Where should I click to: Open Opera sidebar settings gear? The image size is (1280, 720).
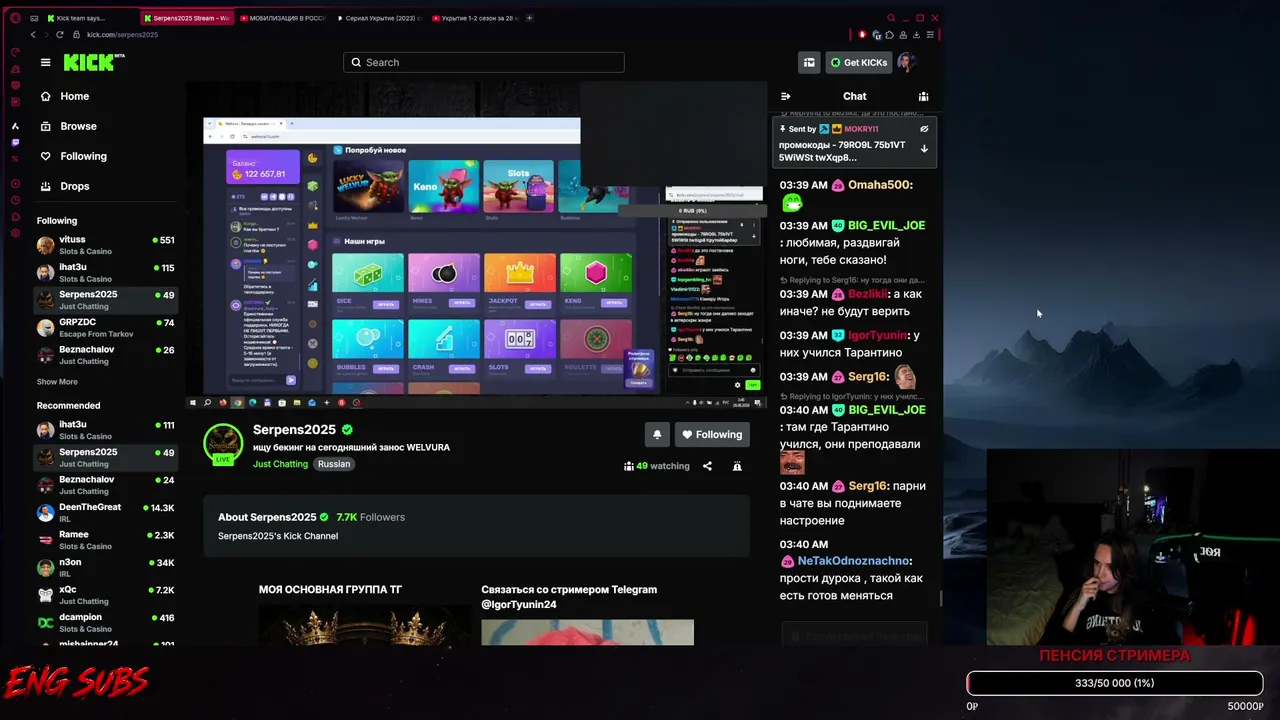15,233
